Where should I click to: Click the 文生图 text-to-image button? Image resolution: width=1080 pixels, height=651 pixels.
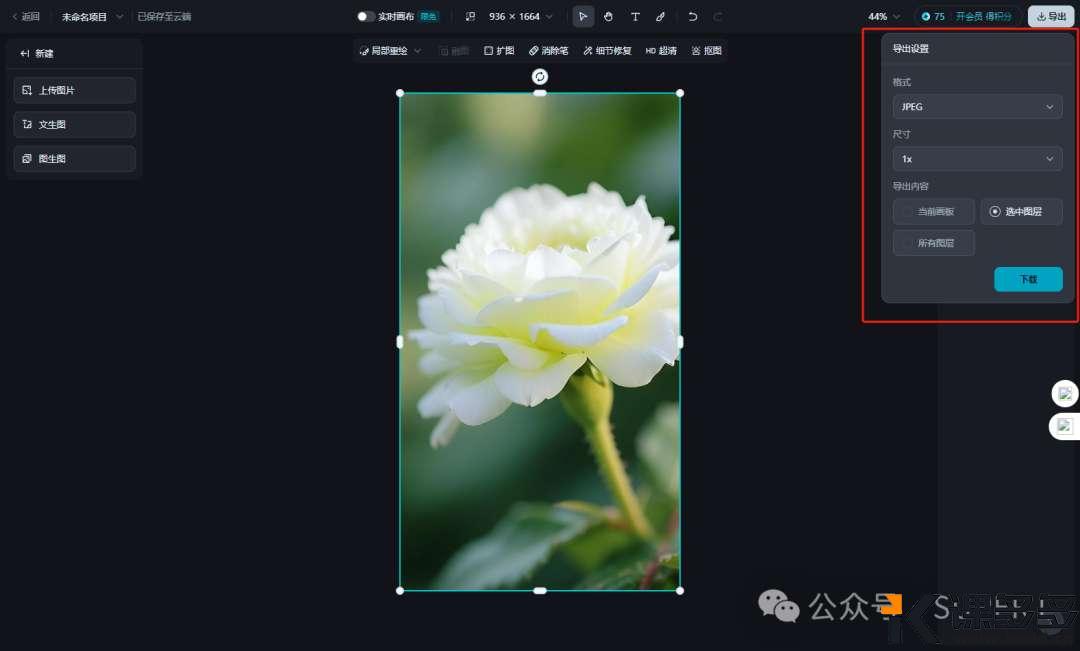pos(75,125)
